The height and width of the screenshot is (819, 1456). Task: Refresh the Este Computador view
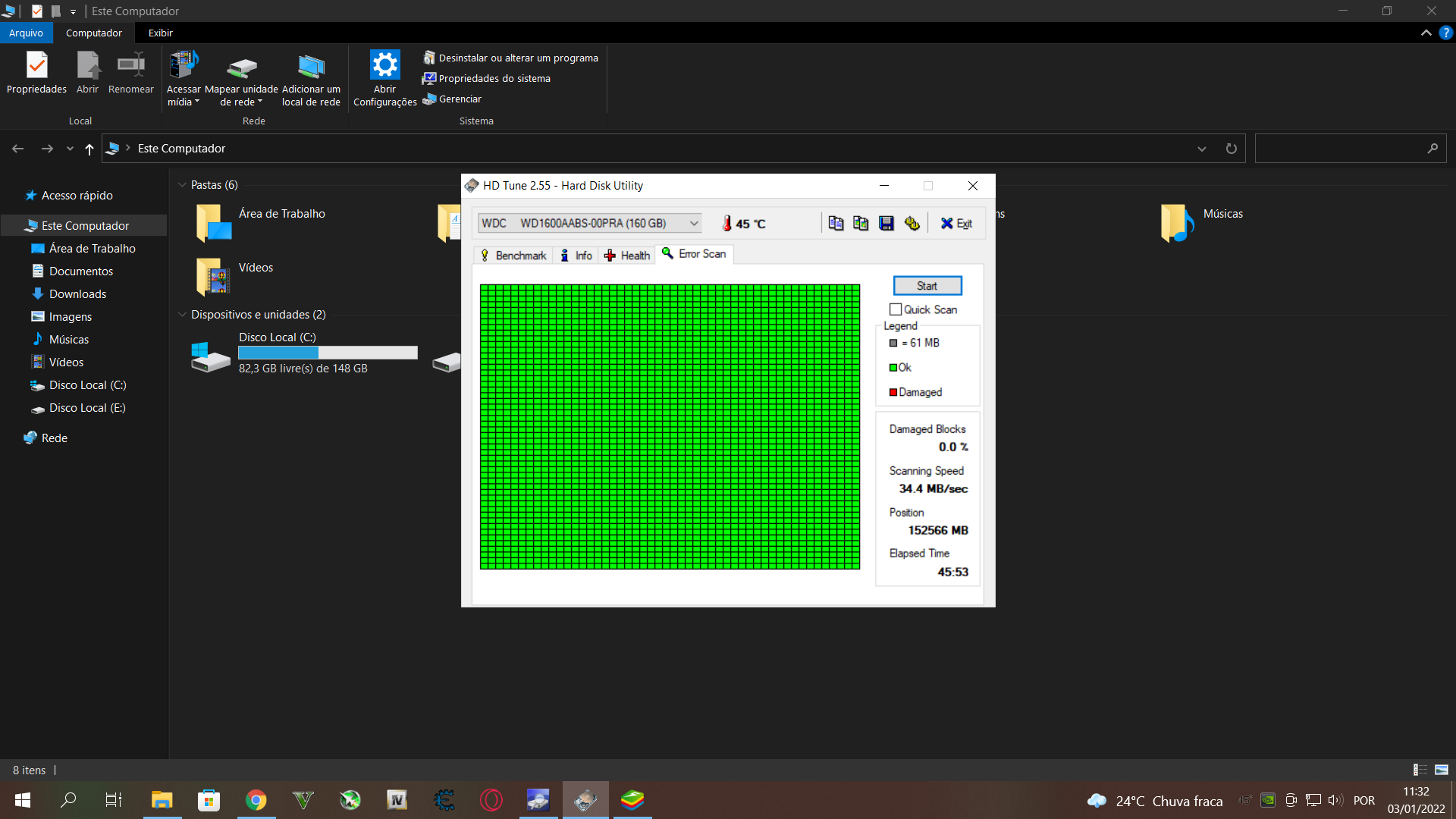coord(1231,149)
